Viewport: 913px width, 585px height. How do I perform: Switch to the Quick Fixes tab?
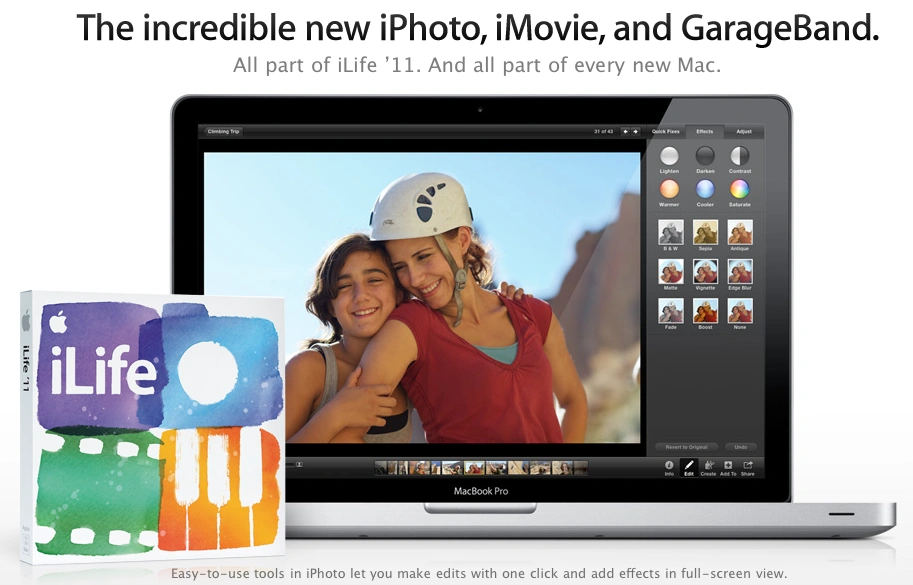(666, 132)
